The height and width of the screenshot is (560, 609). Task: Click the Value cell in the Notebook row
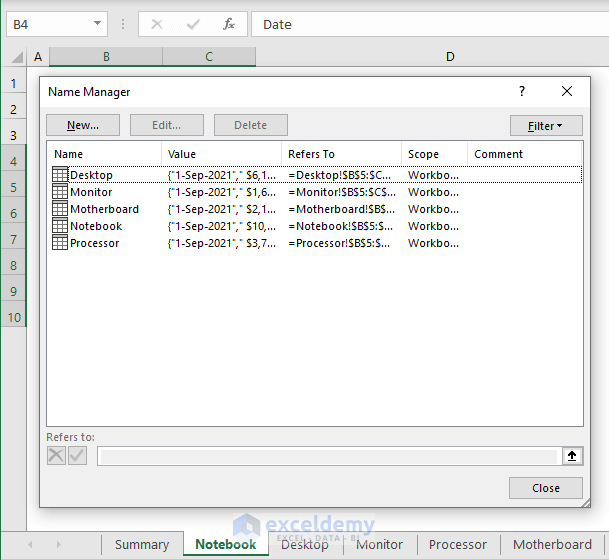point(222,226)
